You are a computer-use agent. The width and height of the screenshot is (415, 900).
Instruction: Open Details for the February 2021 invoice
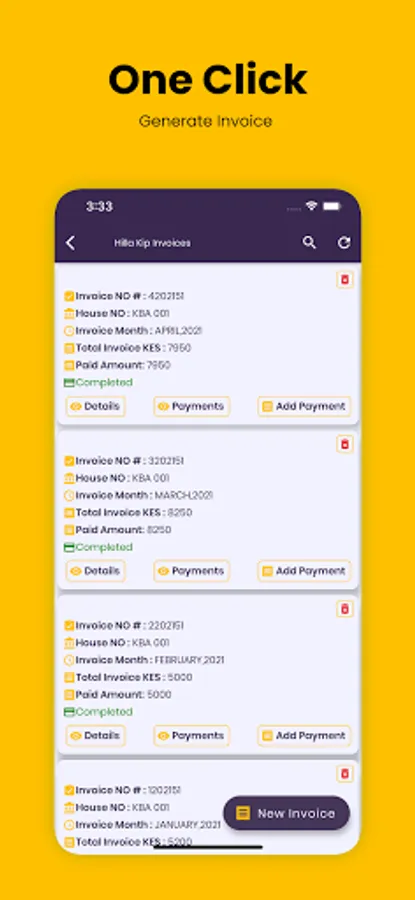pyautogui.click(x=95, y=736)
